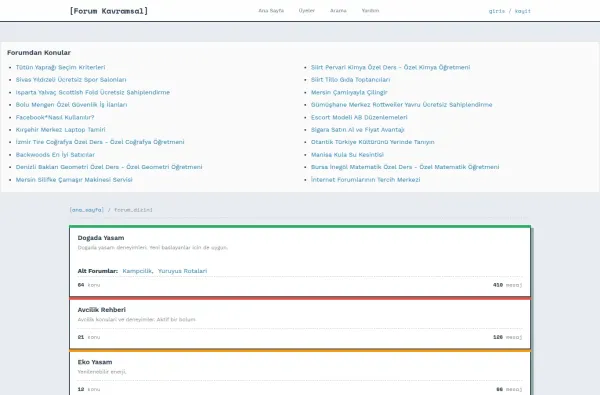Viewport: 600px width, 395px height.
Task: Open Bolu Mengen Özel Güvenlik İş İlanları
Action: point(72,104)
